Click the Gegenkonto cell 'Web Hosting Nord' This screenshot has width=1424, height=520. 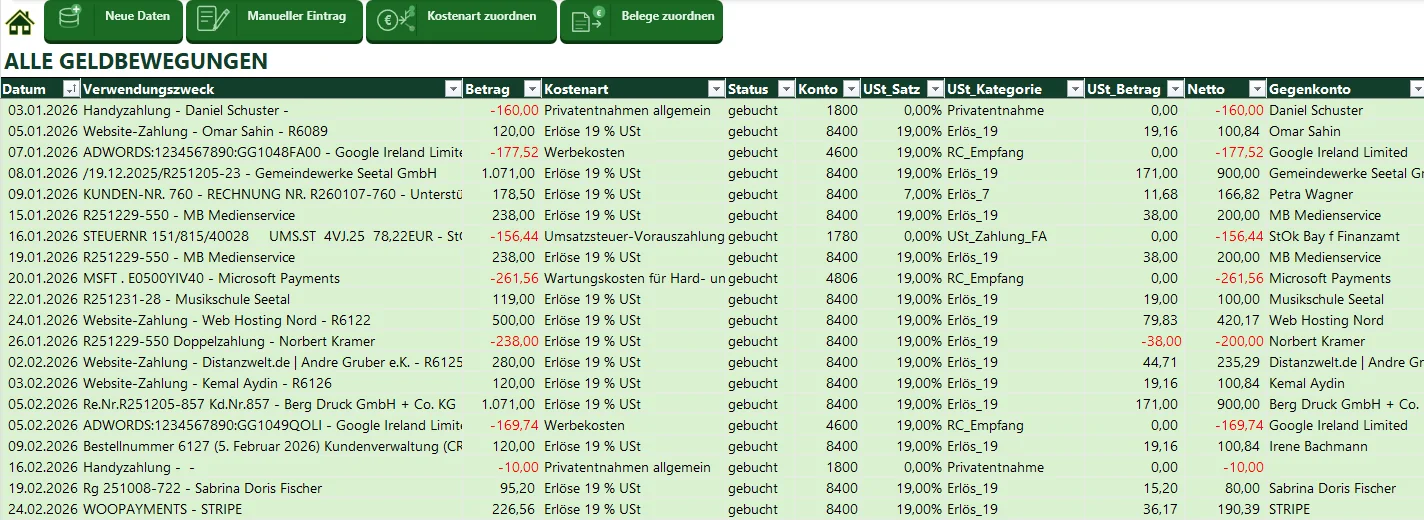coord(1345,320)
